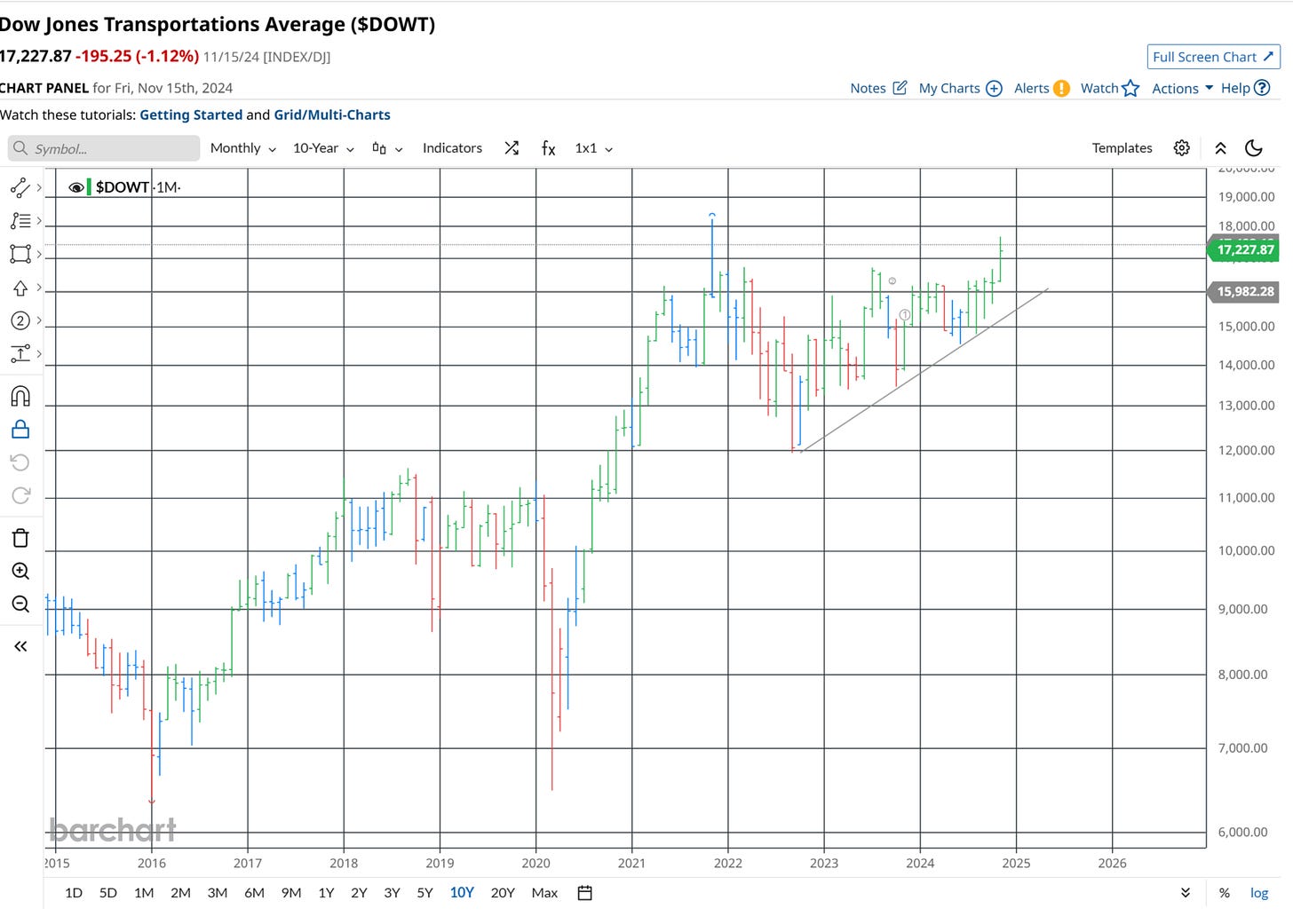Open the Monthly period dropdown
The image size is (1293, 924).
click(x=243, y=148)
